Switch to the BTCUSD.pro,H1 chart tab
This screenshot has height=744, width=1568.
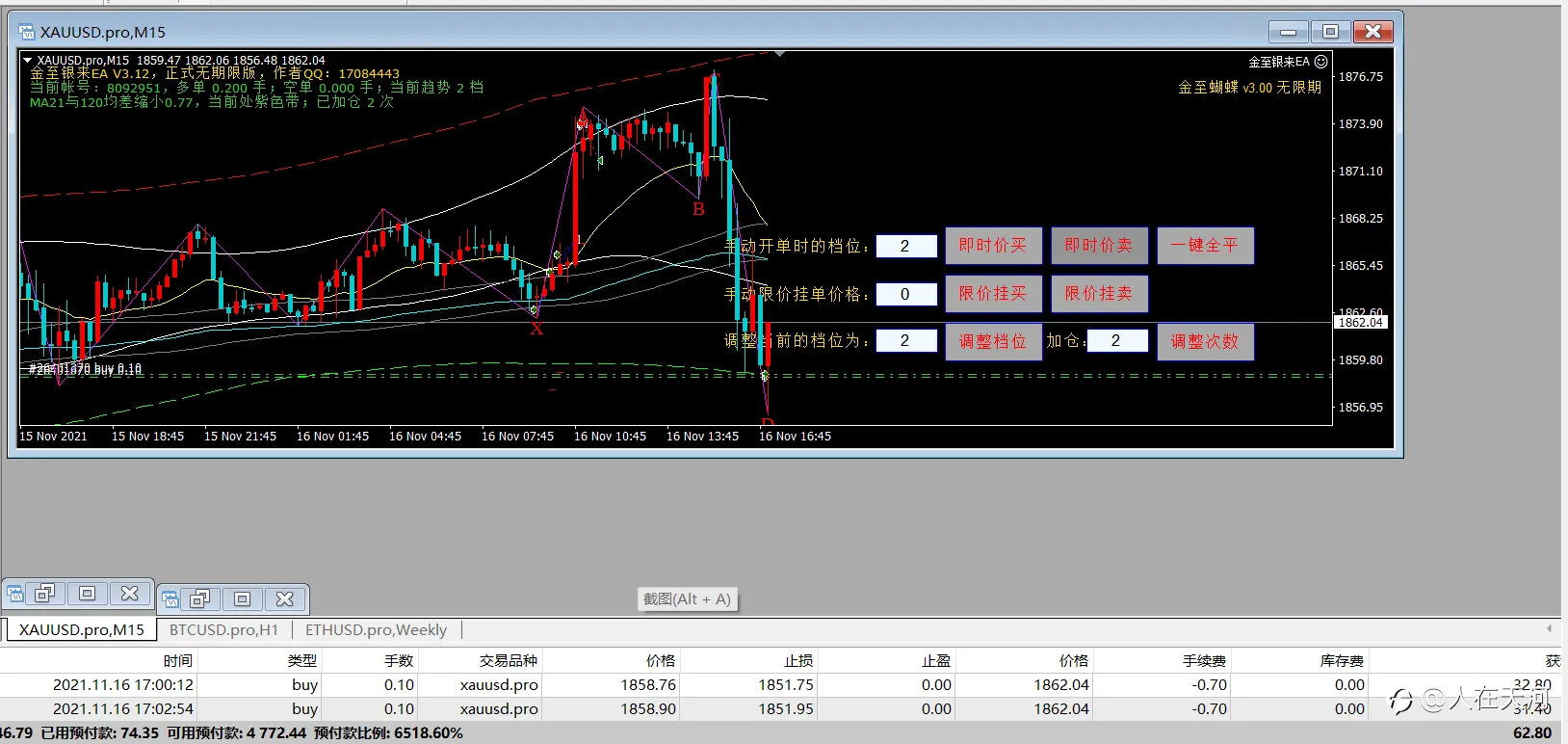223,629
